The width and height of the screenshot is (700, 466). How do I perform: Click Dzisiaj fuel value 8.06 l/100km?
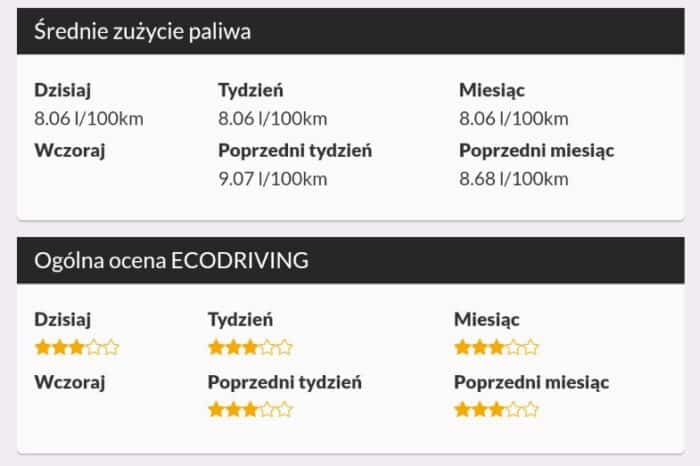click(89, 119)
